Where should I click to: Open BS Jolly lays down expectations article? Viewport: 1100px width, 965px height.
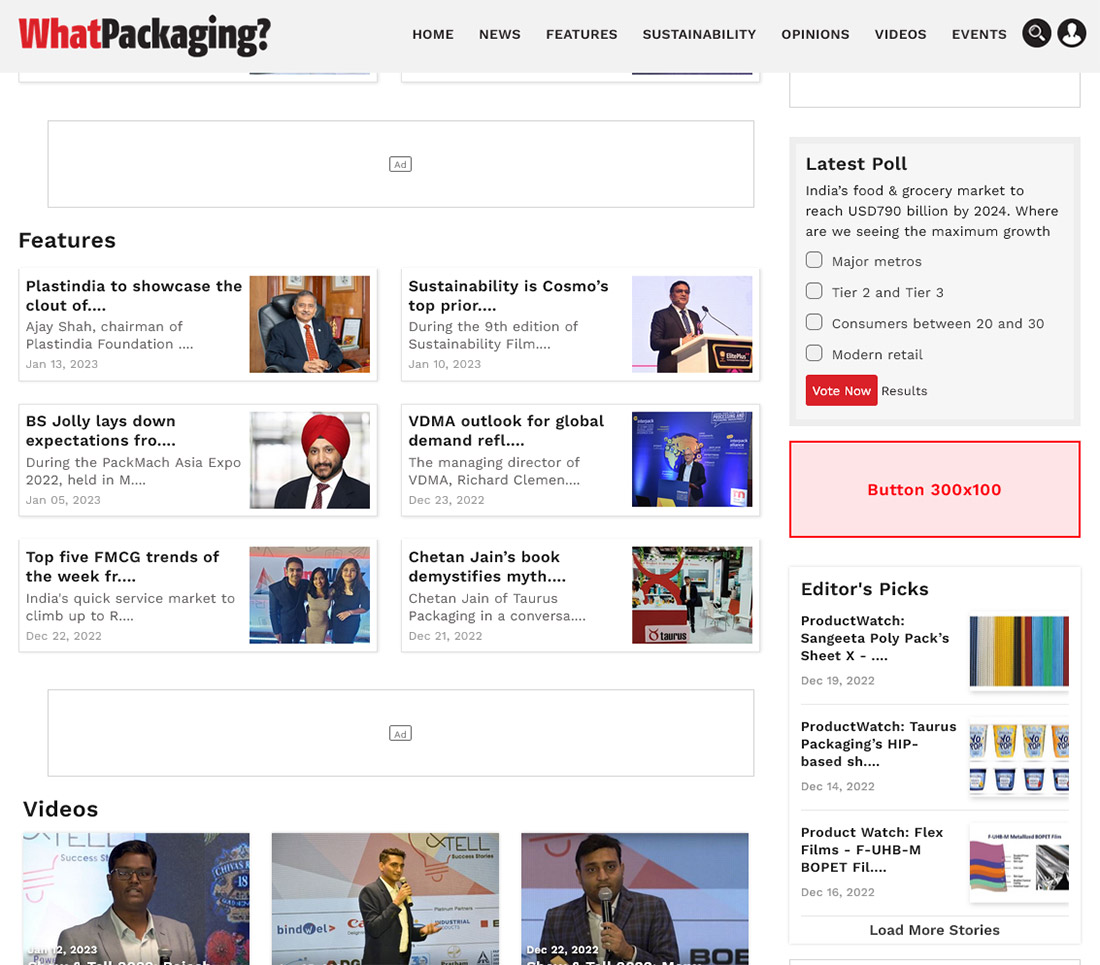click(x=101, y=431)
